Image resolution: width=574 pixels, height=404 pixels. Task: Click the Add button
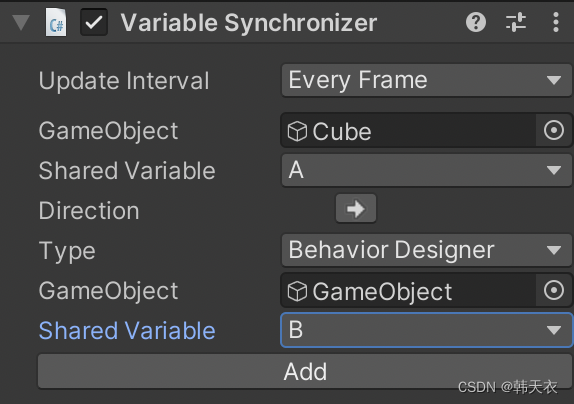[x=305, y=371]
